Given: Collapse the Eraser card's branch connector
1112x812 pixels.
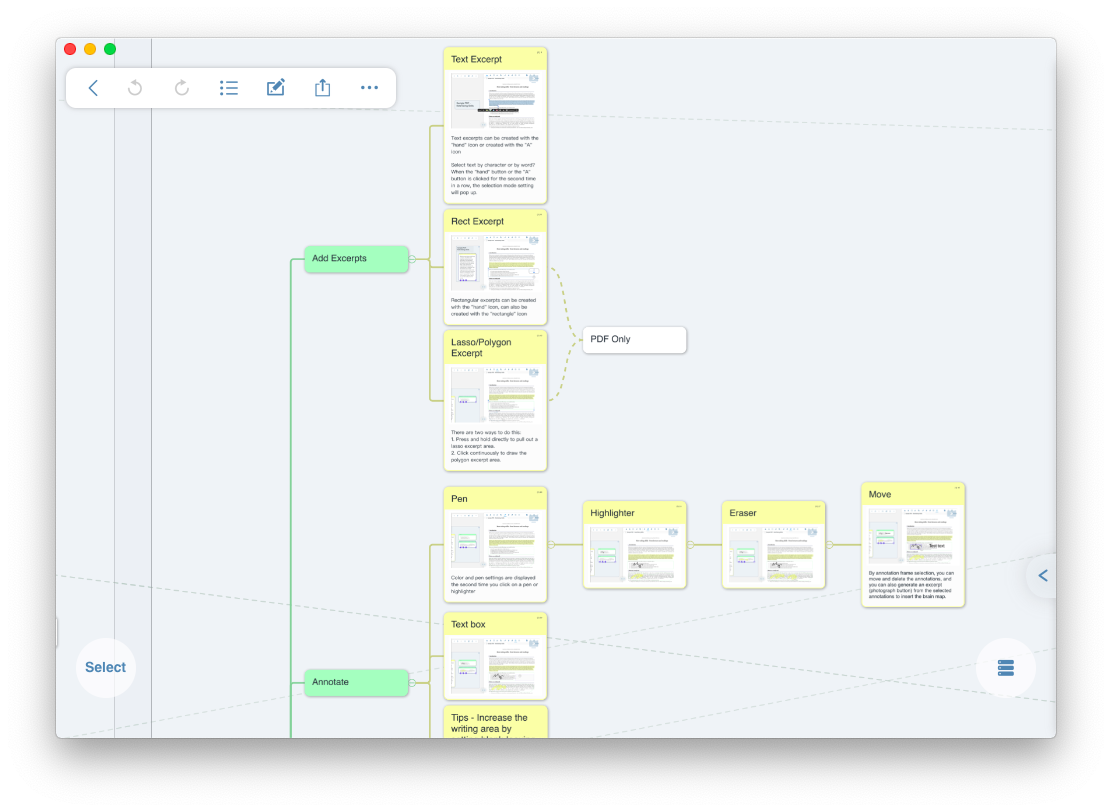Looking at the screenshot, I should pyautogui.click(x=829, y=545).
